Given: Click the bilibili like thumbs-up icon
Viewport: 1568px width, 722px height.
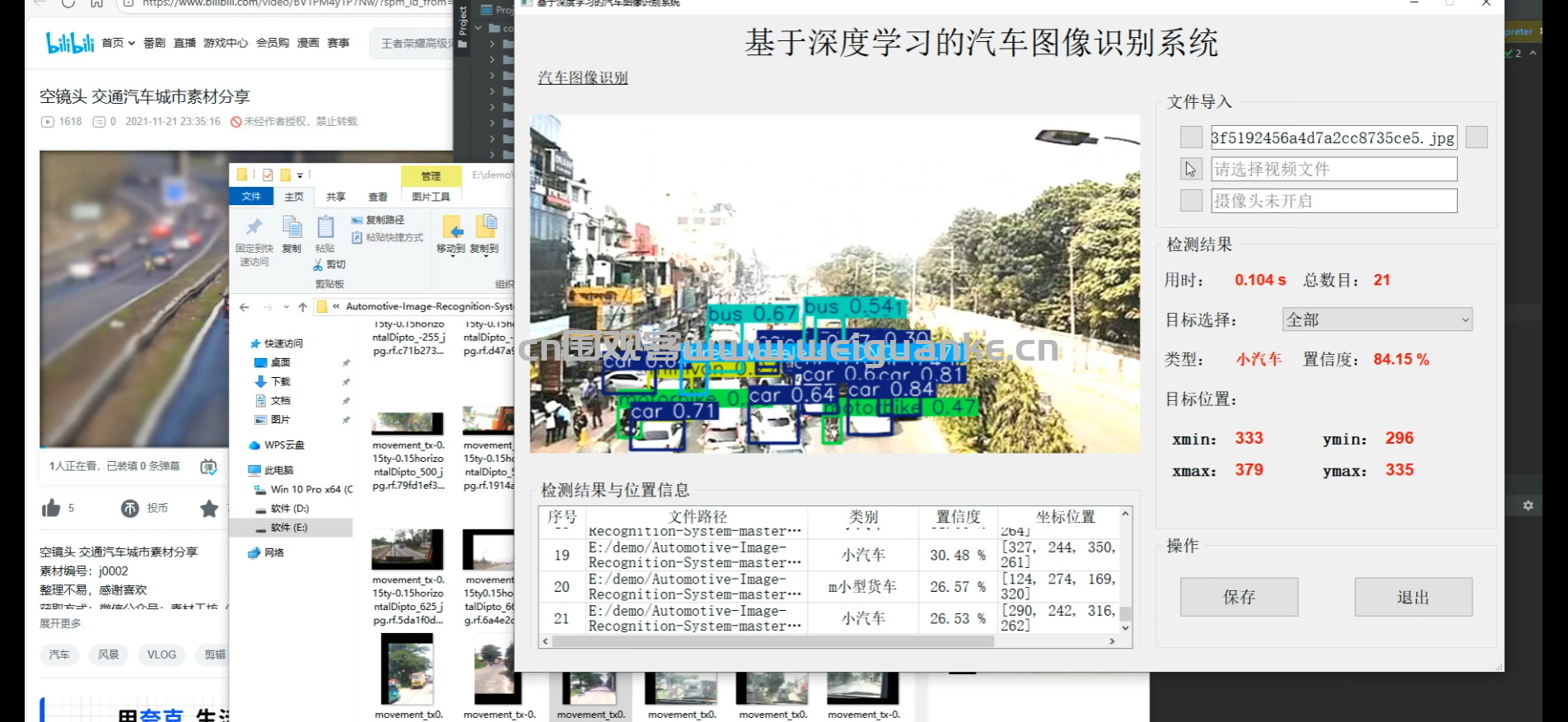Looking at the screenshot, I should point(51,509).
